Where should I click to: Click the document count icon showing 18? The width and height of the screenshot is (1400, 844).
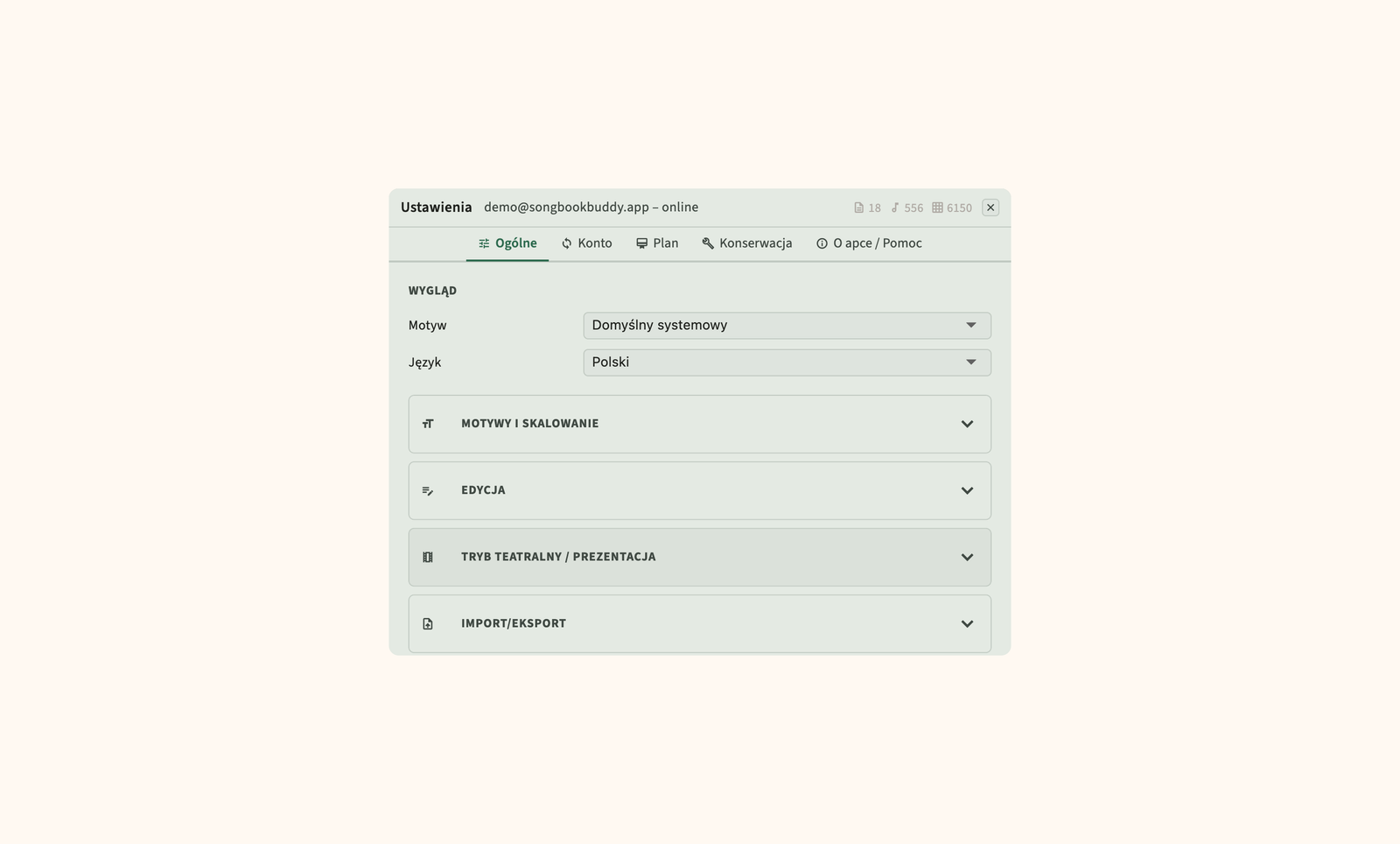859,208
